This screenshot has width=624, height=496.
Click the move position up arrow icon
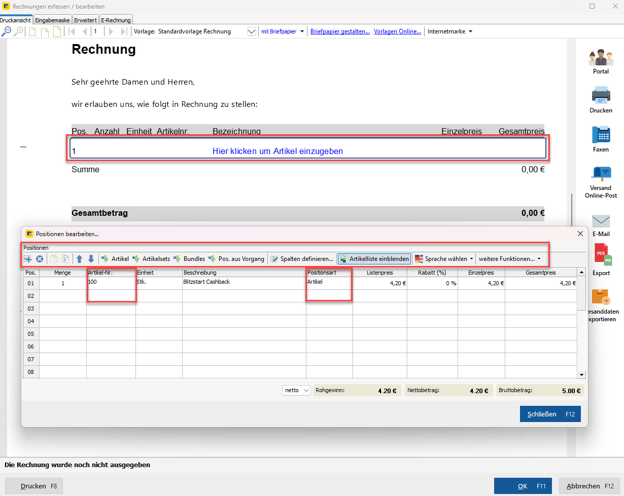point(79,259)
